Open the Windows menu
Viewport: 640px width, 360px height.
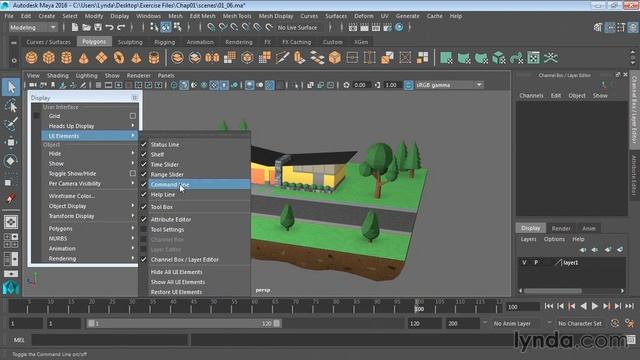pos(149,16)
